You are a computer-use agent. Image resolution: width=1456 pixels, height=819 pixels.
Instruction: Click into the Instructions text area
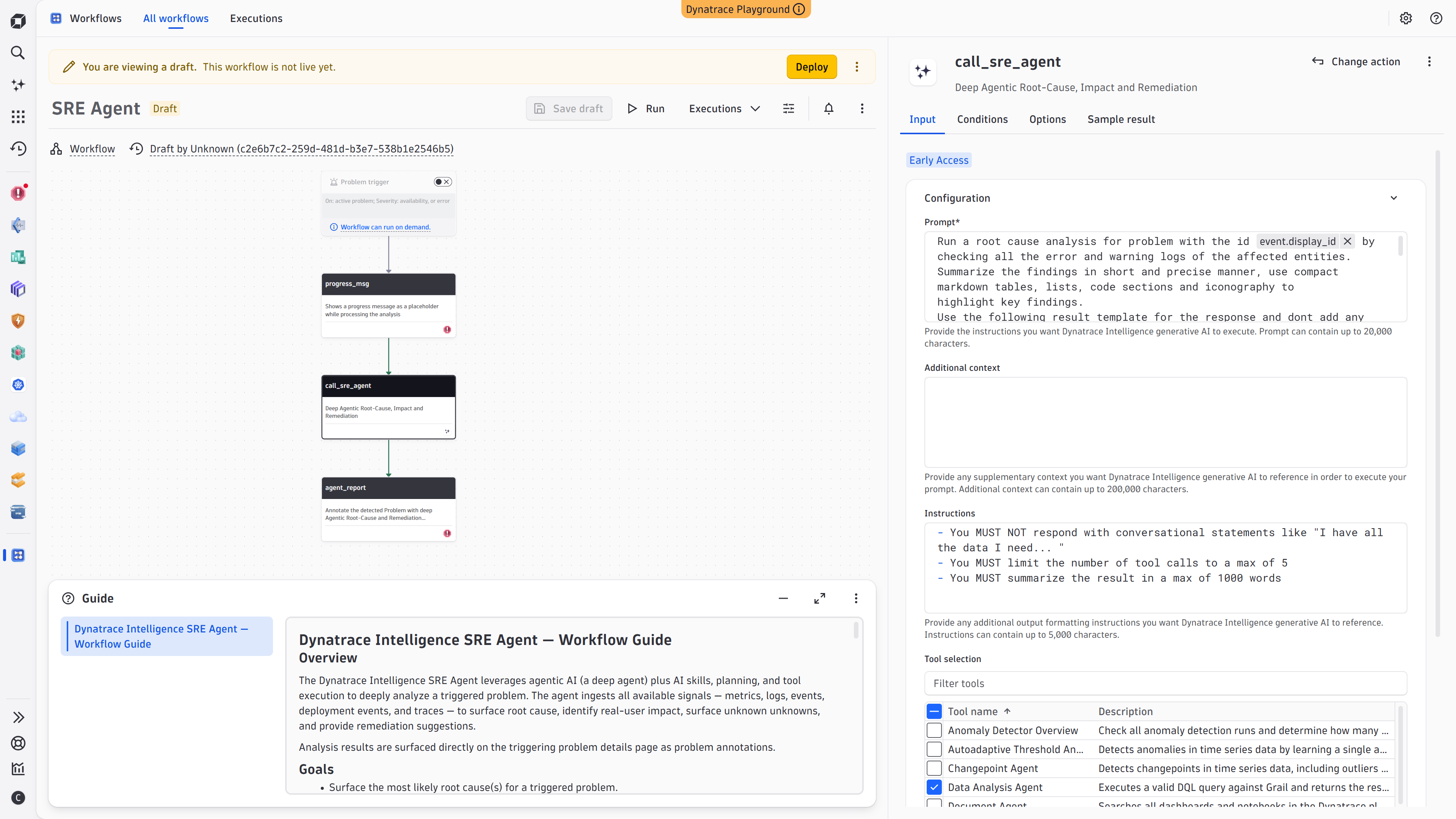tap(1166, 568)
